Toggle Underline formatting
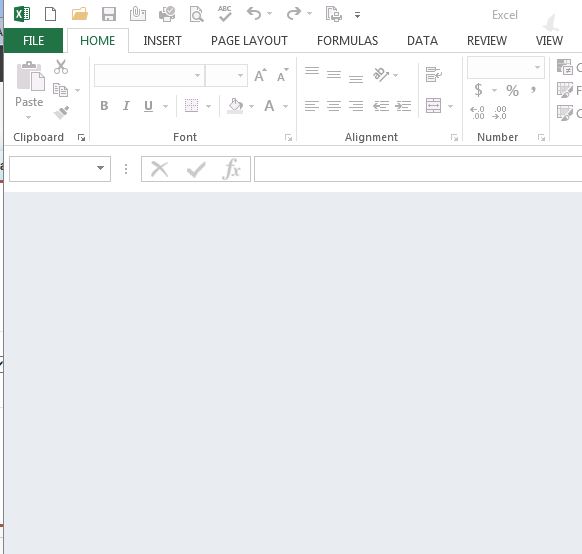The height and width of the screenshot is (554, 582). [x=148, y=106]
